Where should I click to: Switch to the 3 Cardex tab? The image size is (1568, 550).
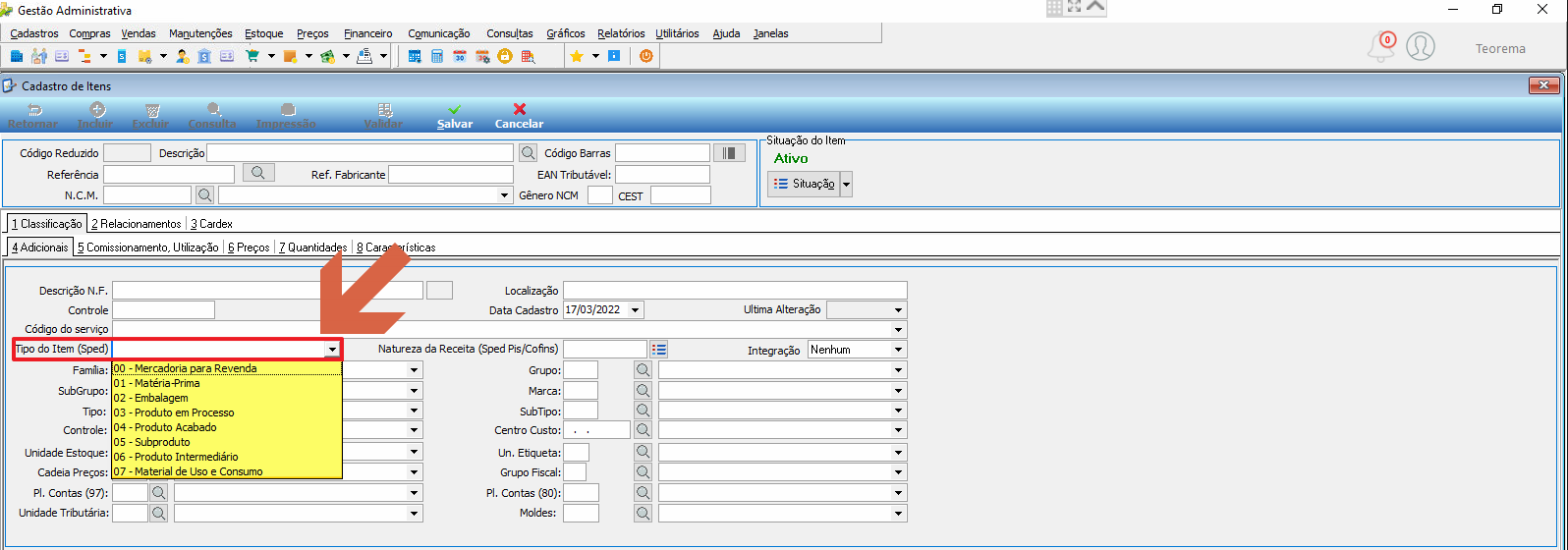coord(211,224)
